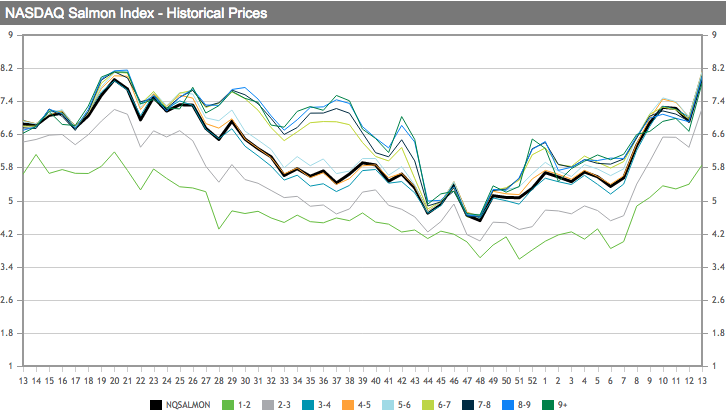Click week 10 on the x-axis
The width and height of the screenshot is (727, 413).
[663, 381]
